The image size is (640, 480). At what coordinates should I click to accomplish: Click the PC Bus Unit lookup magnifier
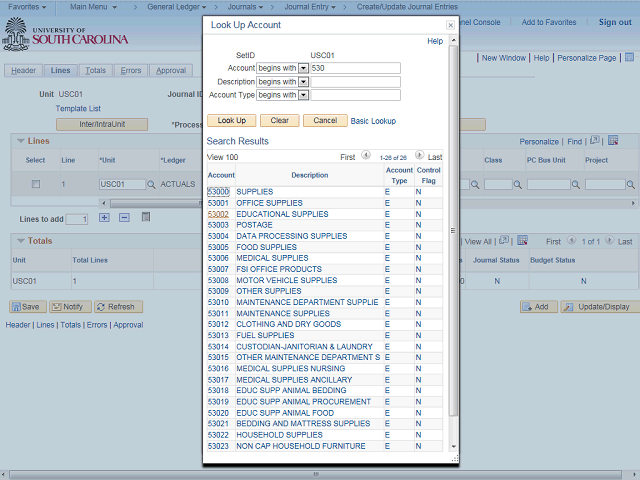point(576,185)
